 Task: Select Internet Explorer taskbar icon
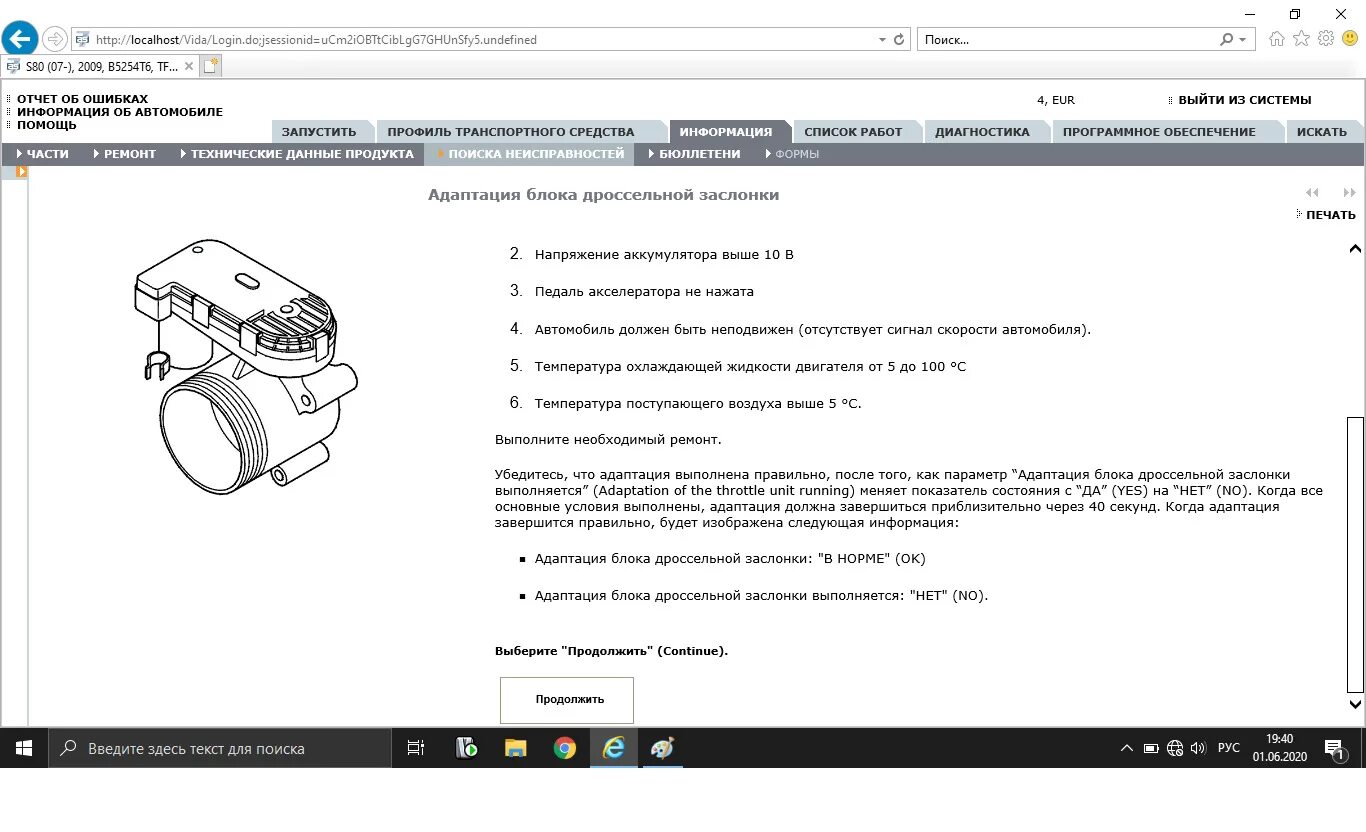click(614, 748)
